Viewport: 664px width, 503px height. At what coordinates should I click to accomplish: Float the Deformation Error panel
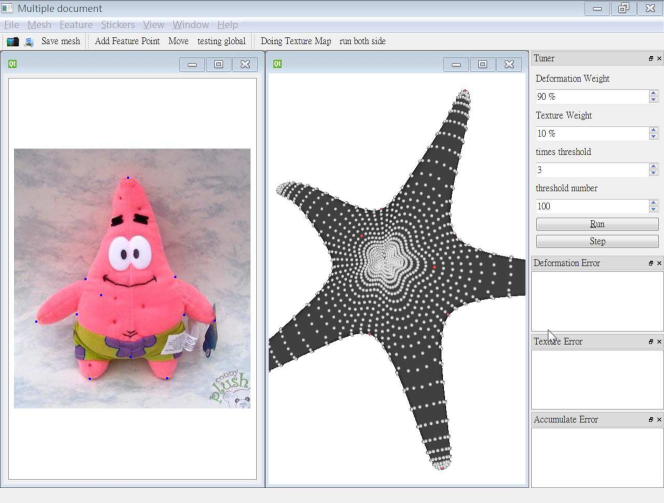651,263
